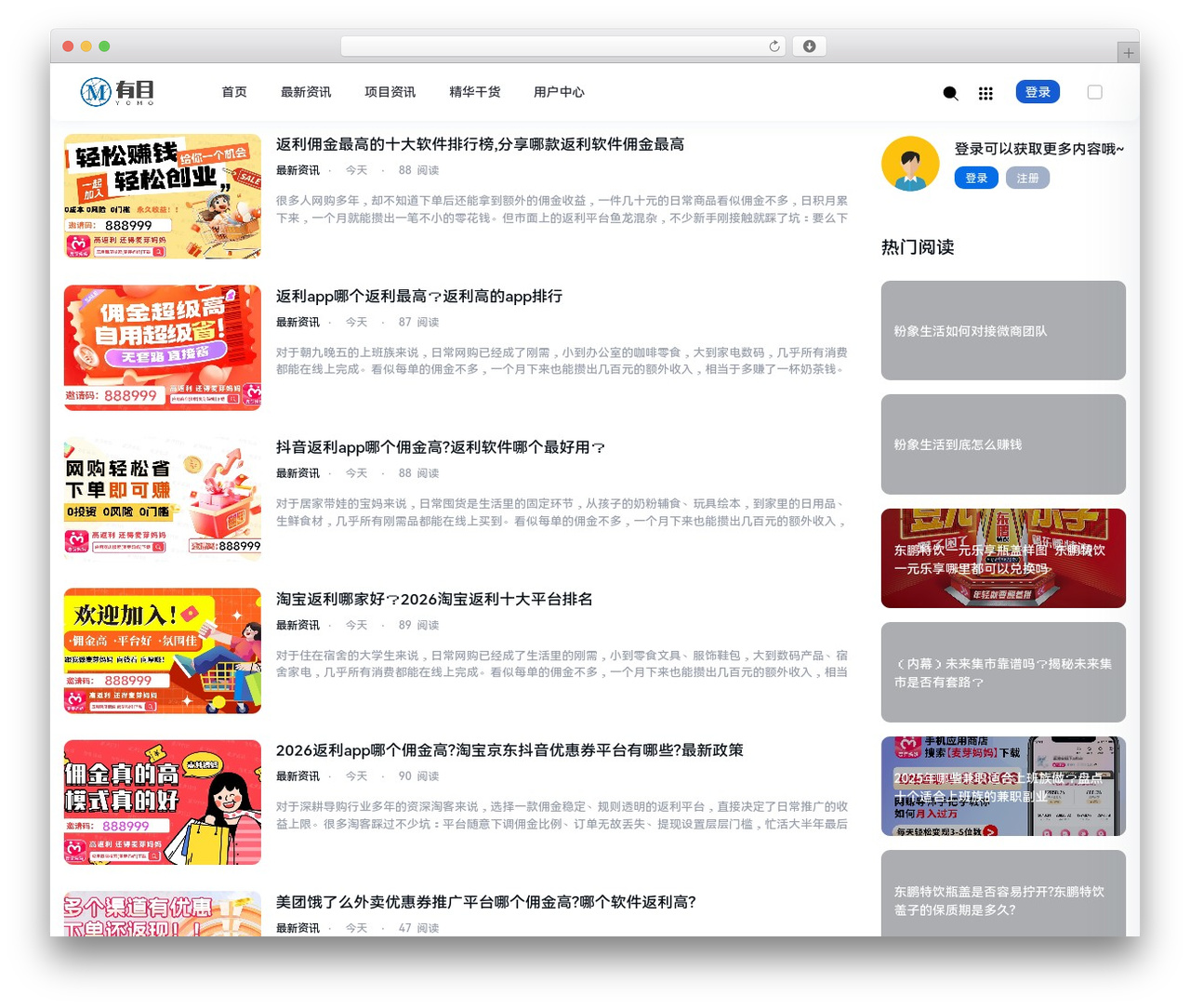This screenshot has height=1008, width=1190.
Task: Click the 网购轻松省下单即可赚 thumbnail
Action: coord(163,499)
